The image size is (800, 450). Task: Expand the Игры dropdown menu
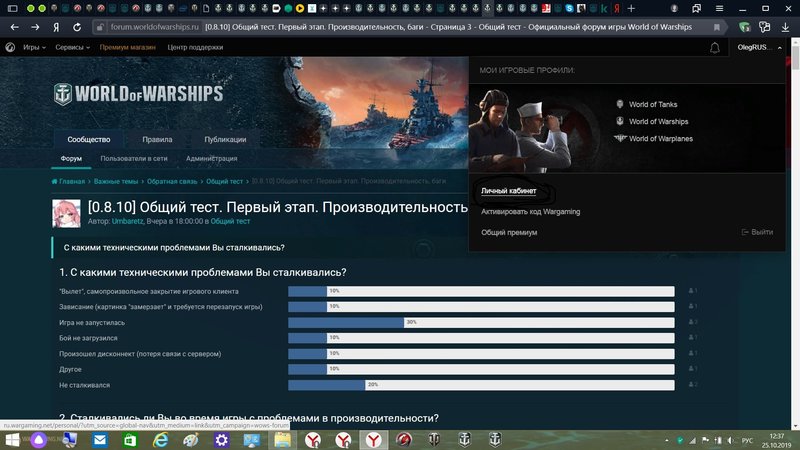[x=35, y=47]
